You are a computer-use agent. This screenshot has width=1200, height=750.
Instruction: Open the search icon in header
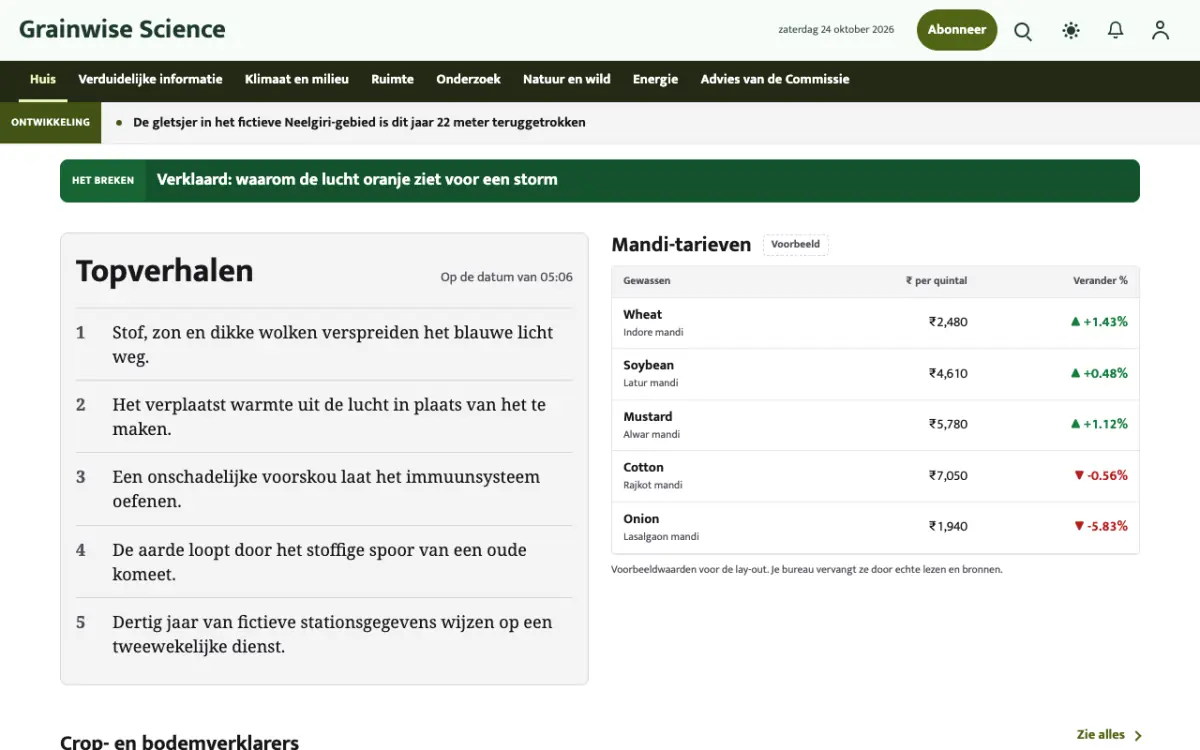tap(1023, 31)
